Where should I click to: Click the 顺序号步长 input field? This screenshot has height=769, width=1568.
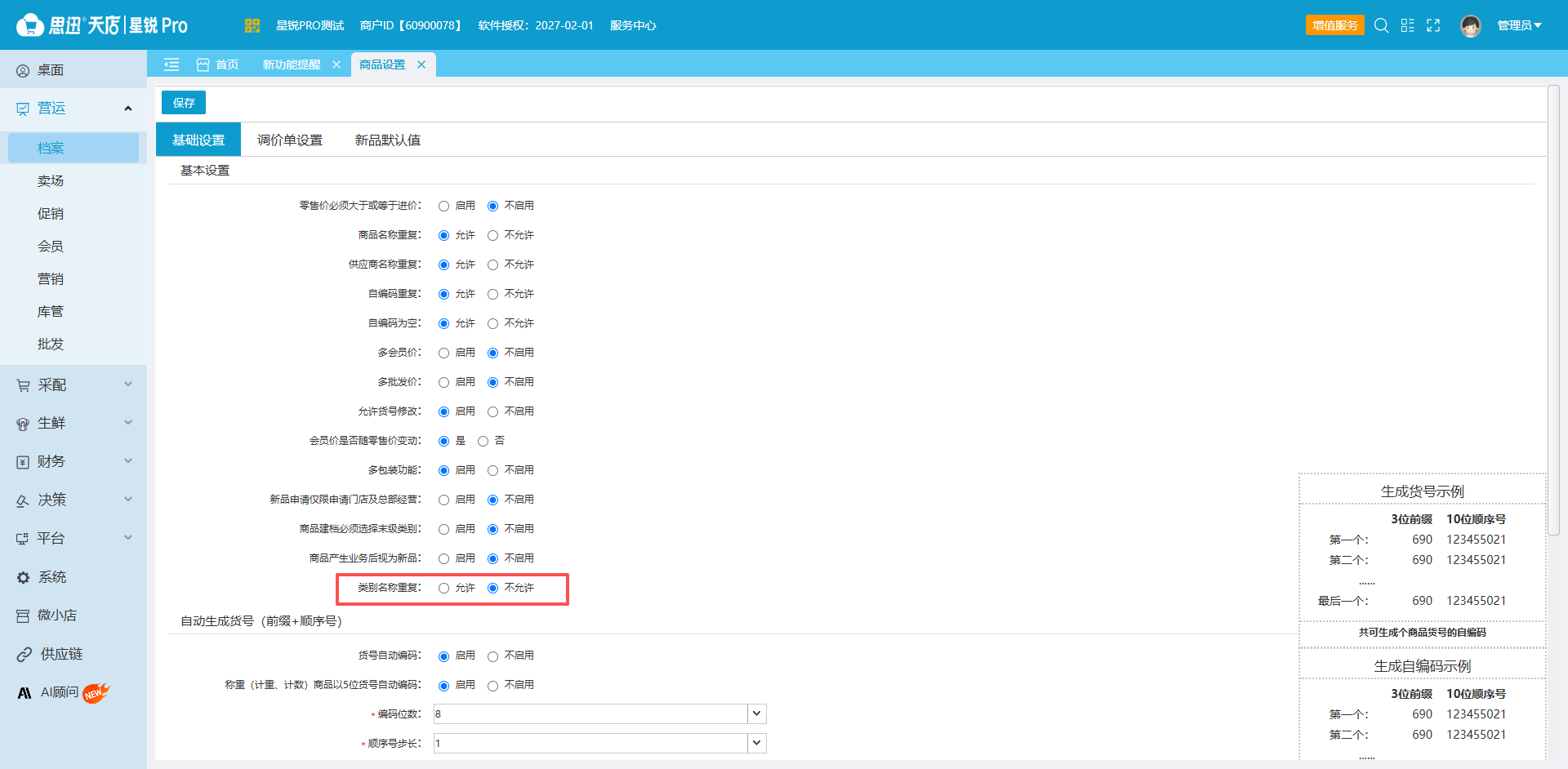point(590,743)
